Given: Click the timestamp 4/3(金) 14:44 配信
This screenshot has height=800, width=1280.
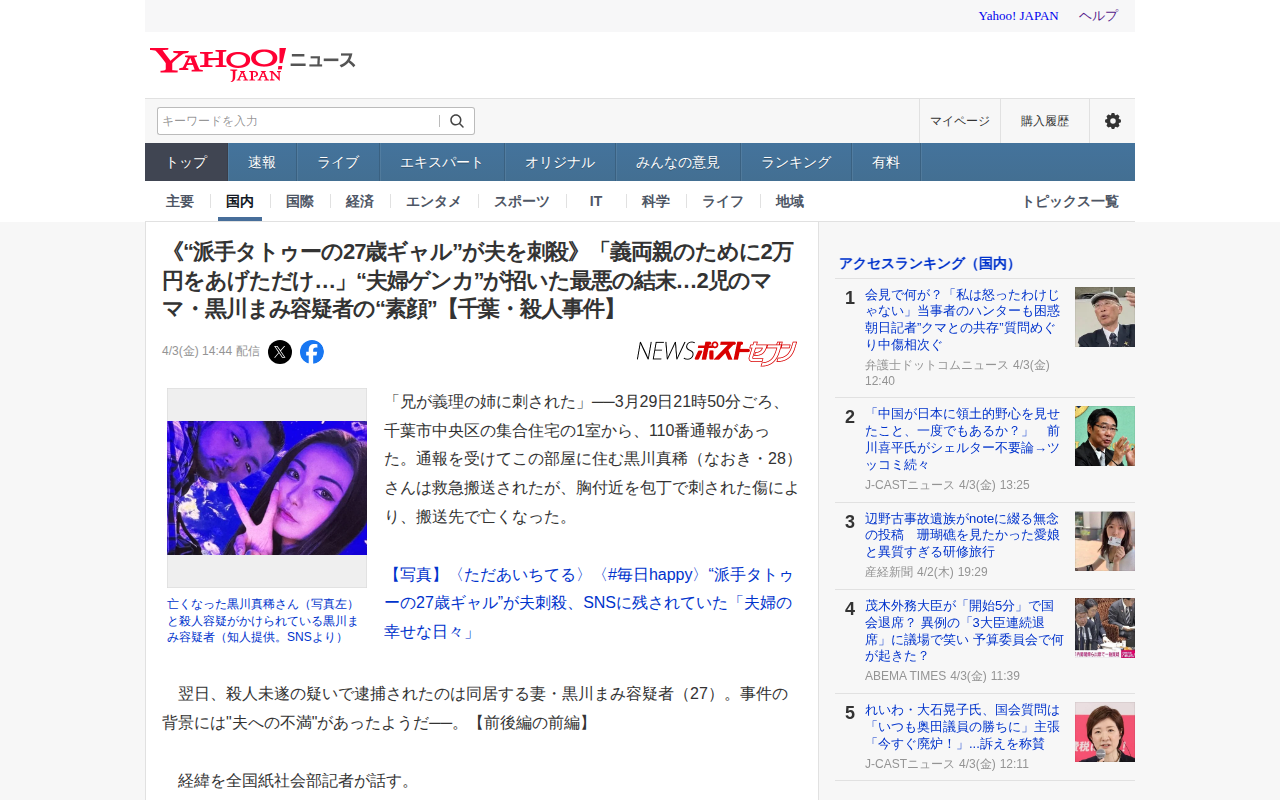Looking at the screenshot, I should (x=211, y=352).
